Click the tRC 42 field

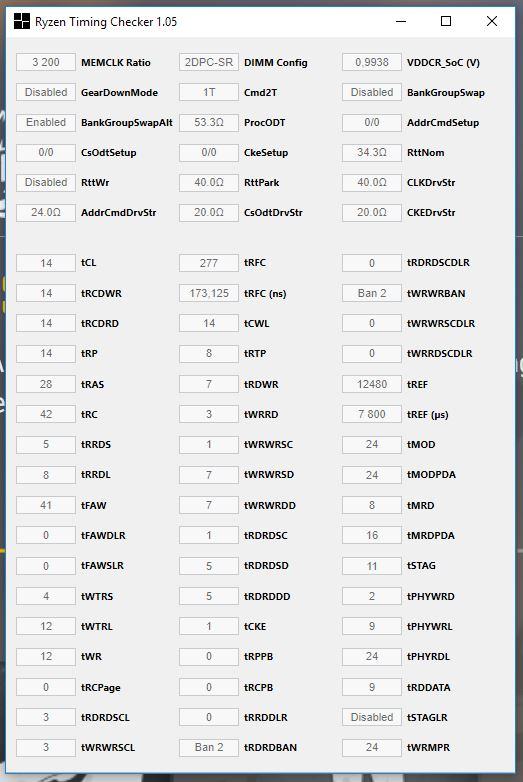click(x=46, y=414)
